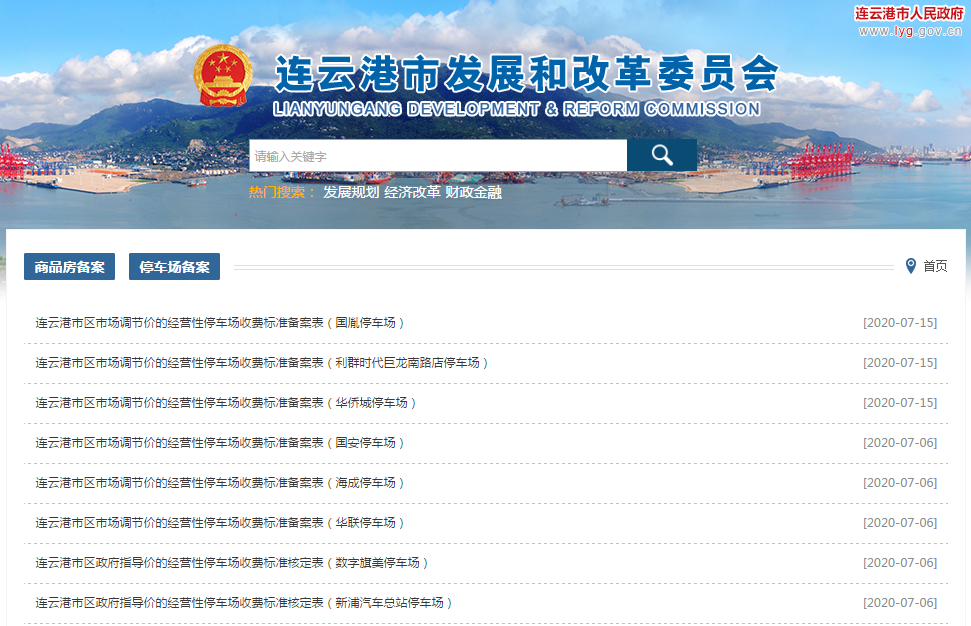971x626 pixels.
Task: Open the 国胤停车场 filing entry
Action: click(x=220, y=323)
